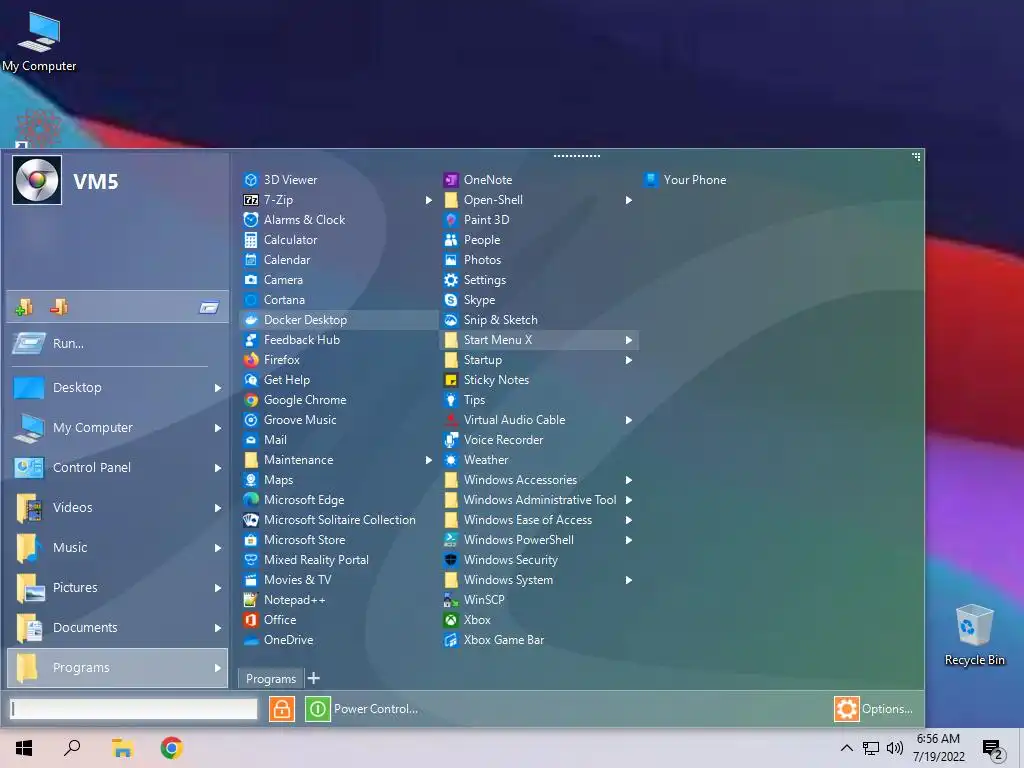Screen dimensions: 1024x768
Task: Click the add item icon in the Start Menu X toolbar
Action: click(24, 307)
